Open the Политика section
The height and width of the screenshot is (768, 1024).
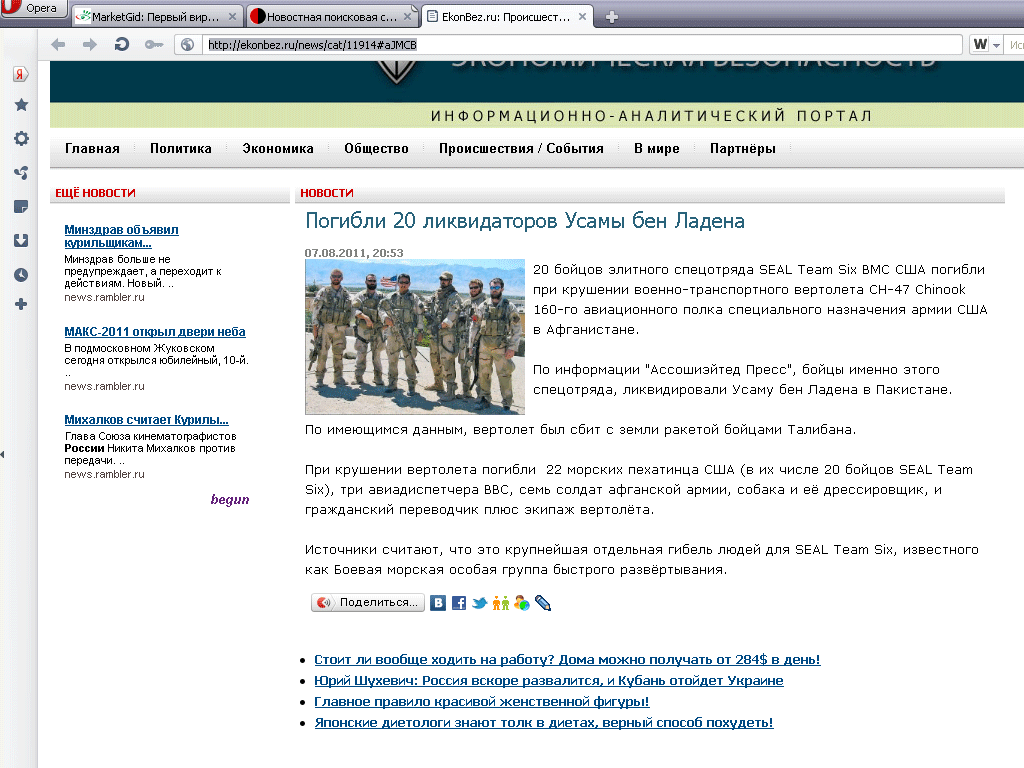coord(181,149)
